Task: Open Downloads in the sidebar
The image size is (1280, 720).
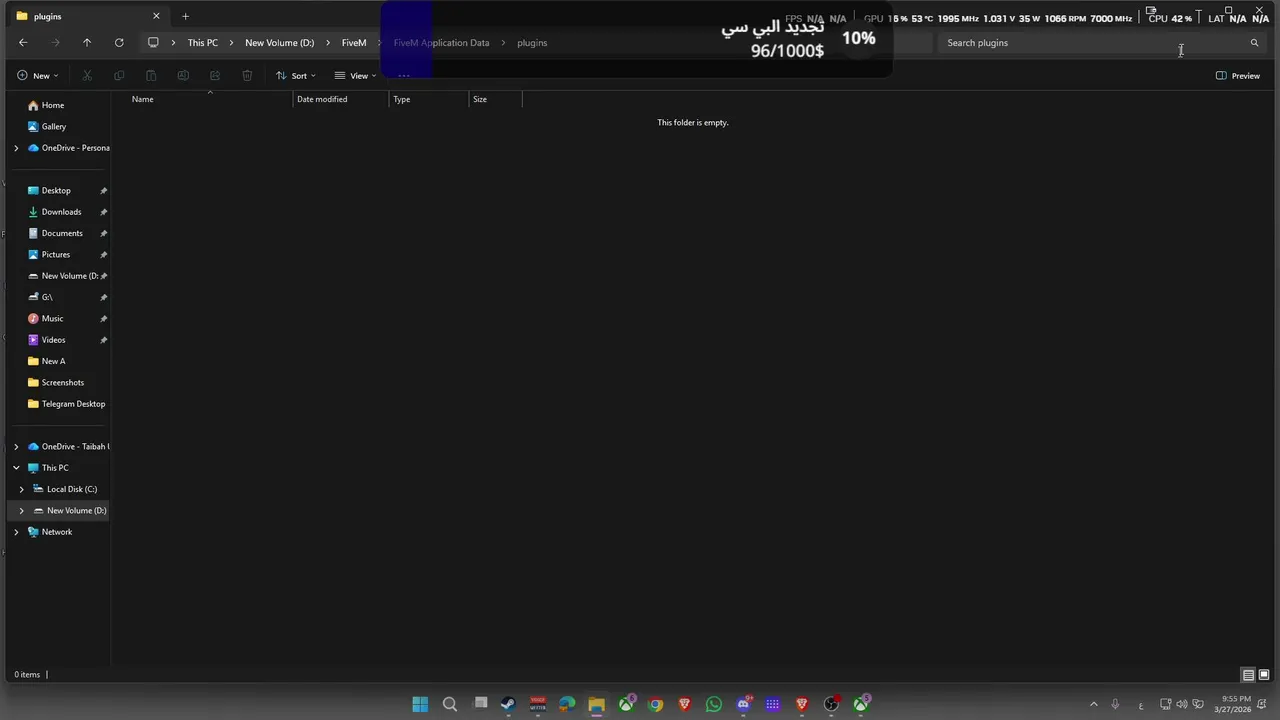Action: [x=62, y=212]
